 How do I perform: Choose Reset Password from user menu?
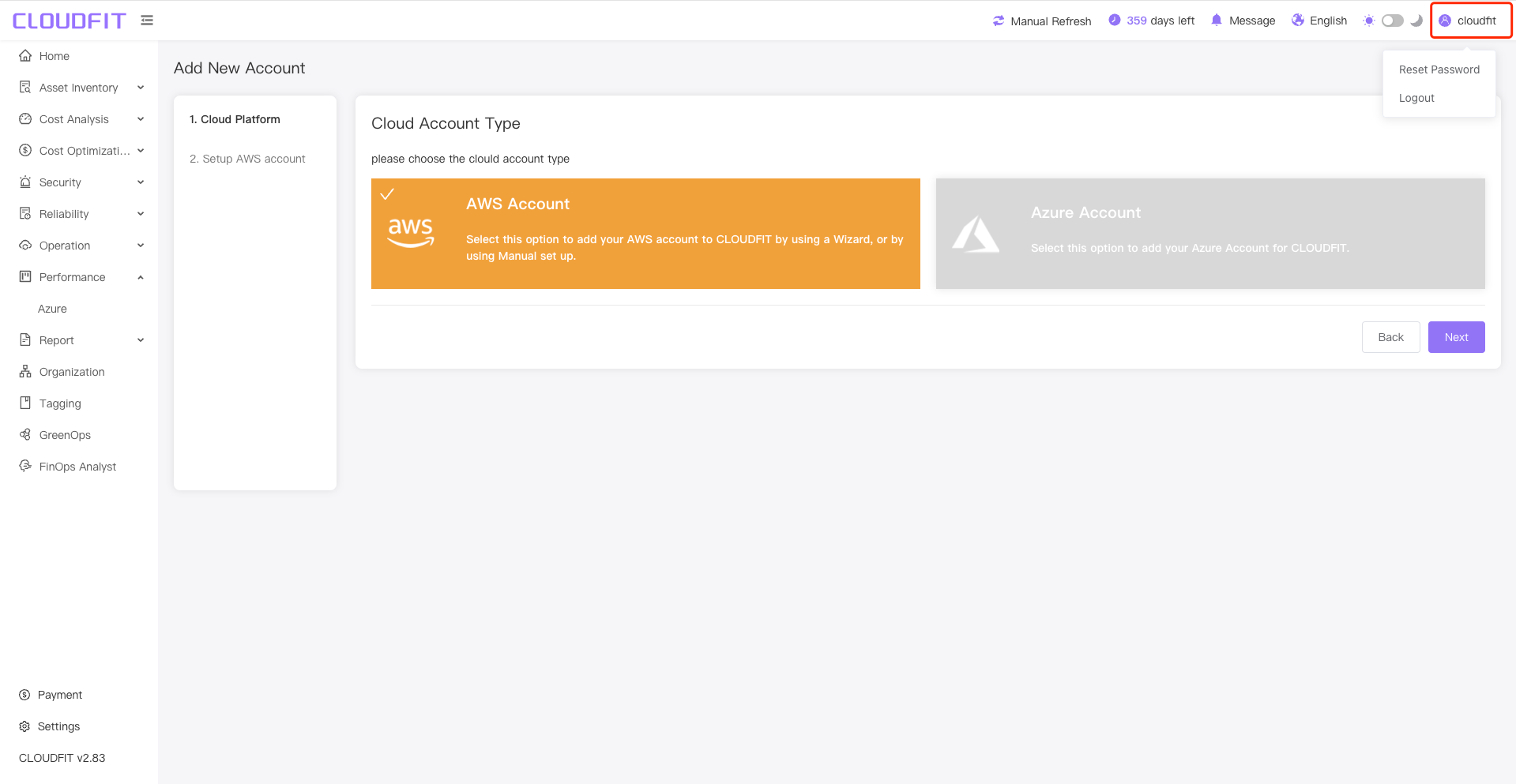tap(1439, 69)
